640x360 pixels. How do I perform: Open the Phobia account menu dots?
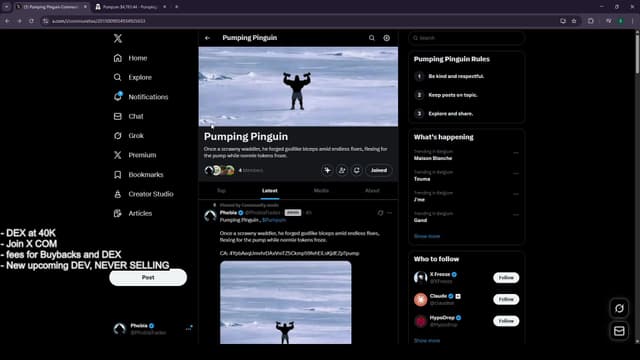pos(189,328)
